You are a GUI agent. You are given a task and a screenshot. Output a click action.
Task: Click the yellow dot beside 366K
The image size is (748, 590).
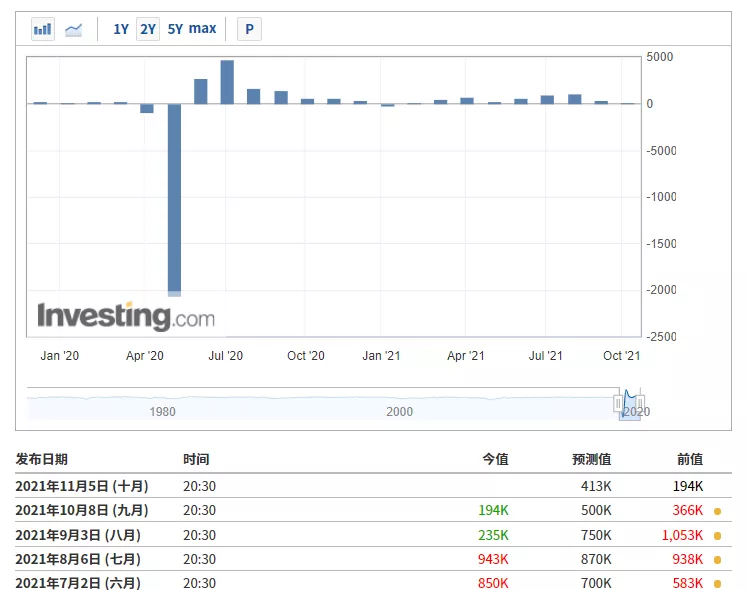pos(717,511)
